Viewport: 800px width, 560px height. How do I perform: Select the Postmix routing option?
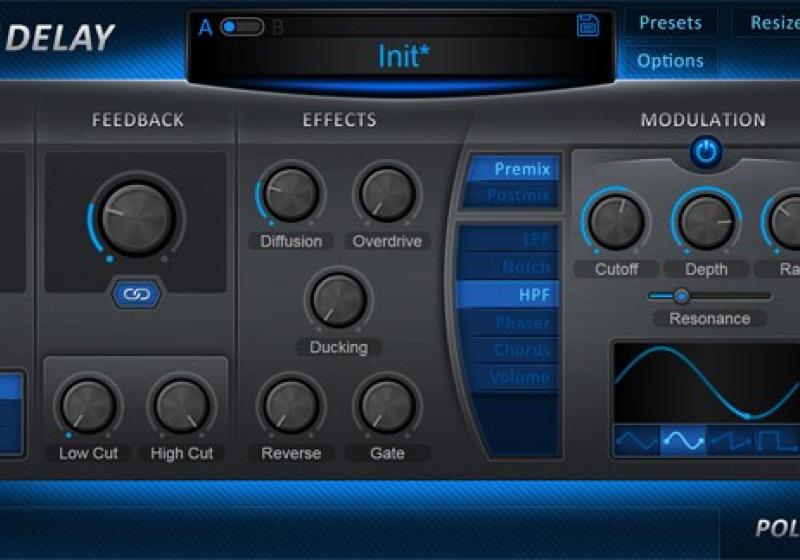click(x=514, y=195)
